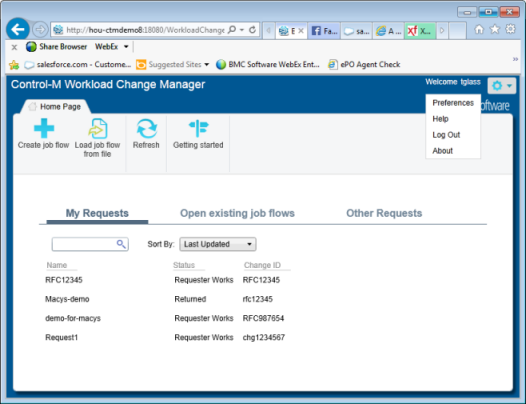Sort by the Name column header
Image resolution: width=526 pixels, height=404 pixels.
pos(57,265)
